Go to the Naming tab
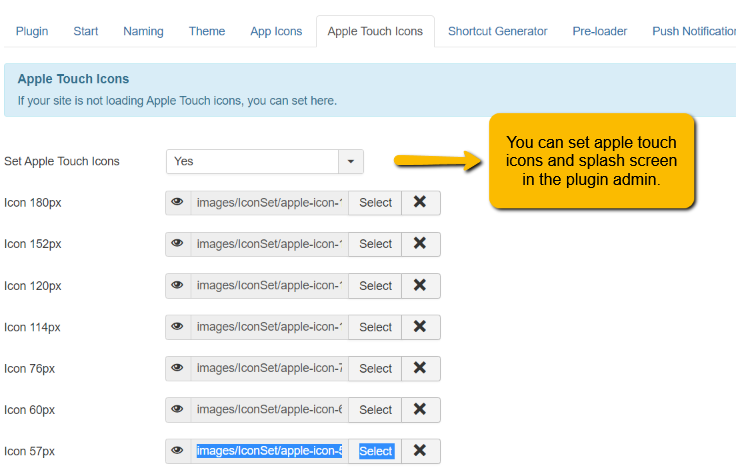This screenshot has height=474, width=736. (143, 31)
